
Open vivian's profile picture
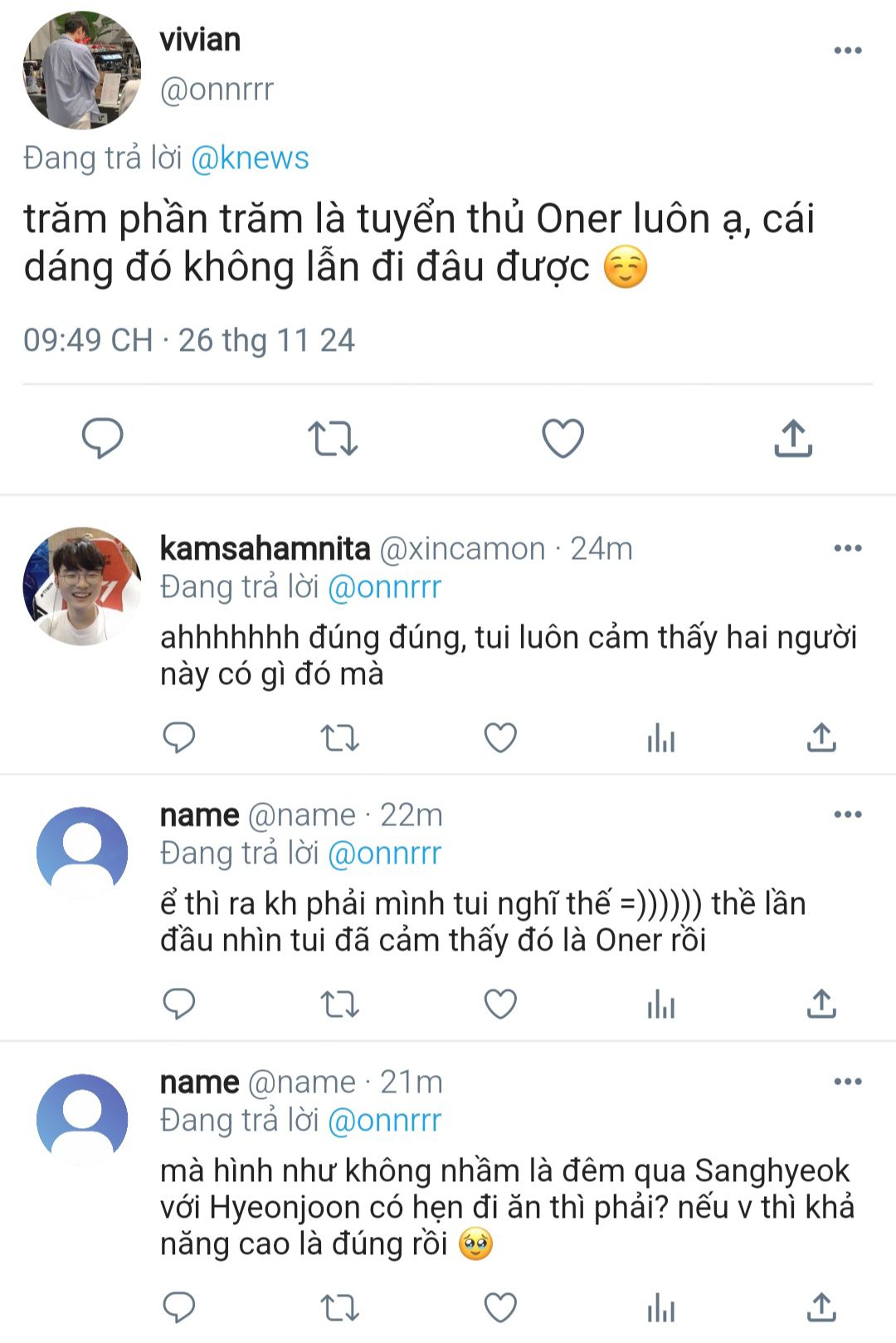[81, 70]
